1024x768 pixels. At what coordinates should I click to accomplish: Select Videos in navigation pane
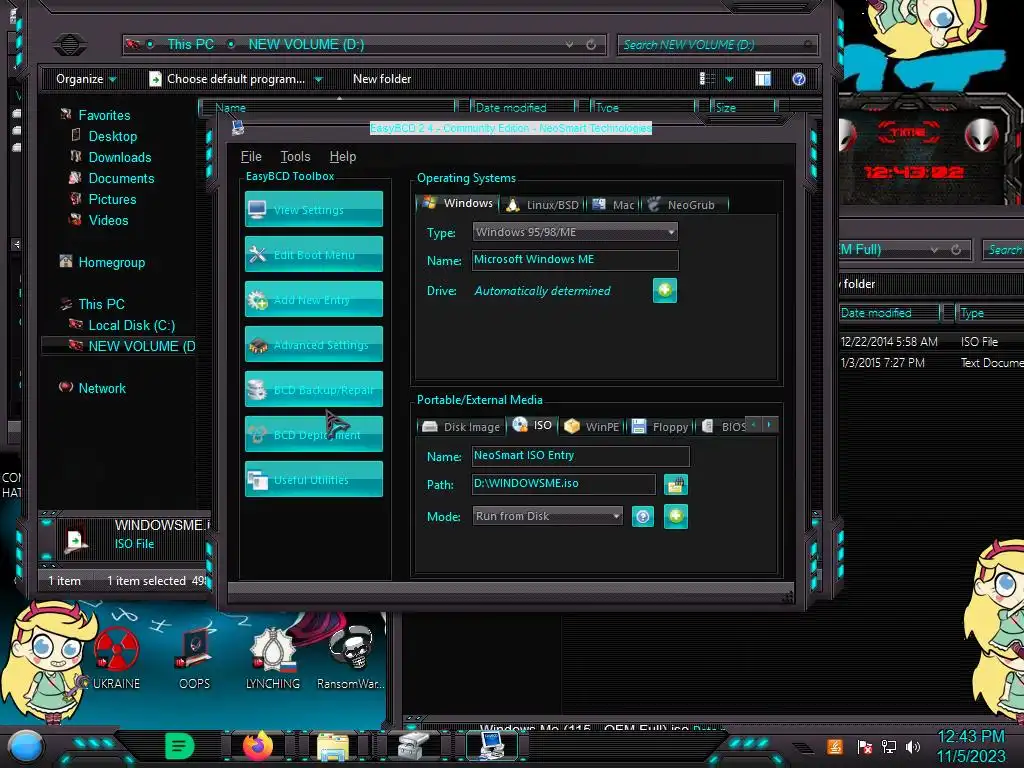coord(108,220)
